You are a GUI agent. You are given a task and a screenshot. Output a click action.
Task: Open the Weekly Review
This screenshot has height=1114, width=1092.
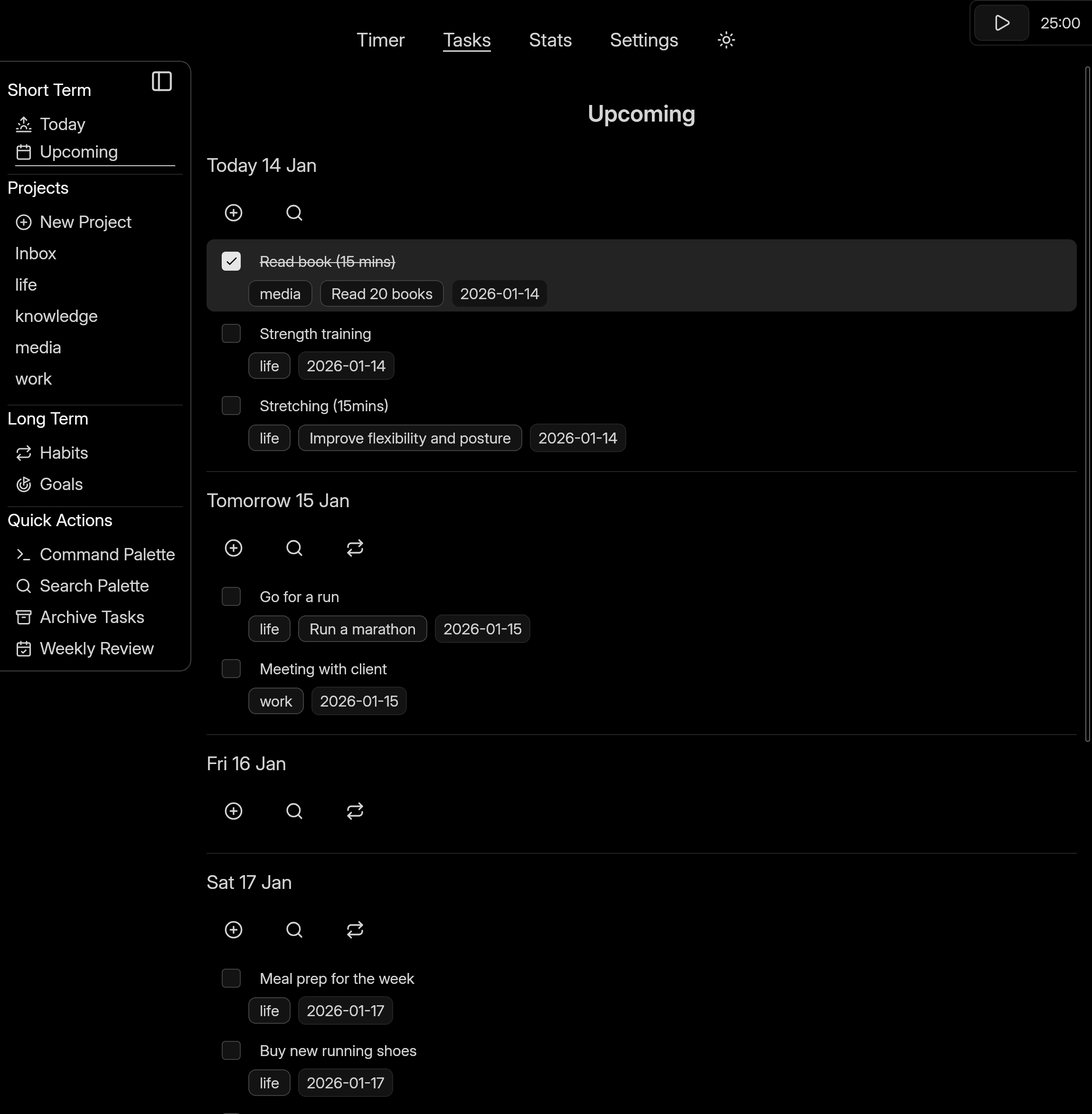95,648
